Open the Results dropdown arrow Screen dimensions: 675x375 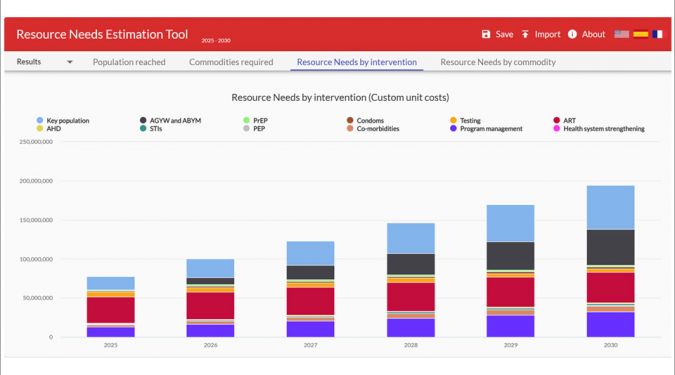click(x=70, y=62)
